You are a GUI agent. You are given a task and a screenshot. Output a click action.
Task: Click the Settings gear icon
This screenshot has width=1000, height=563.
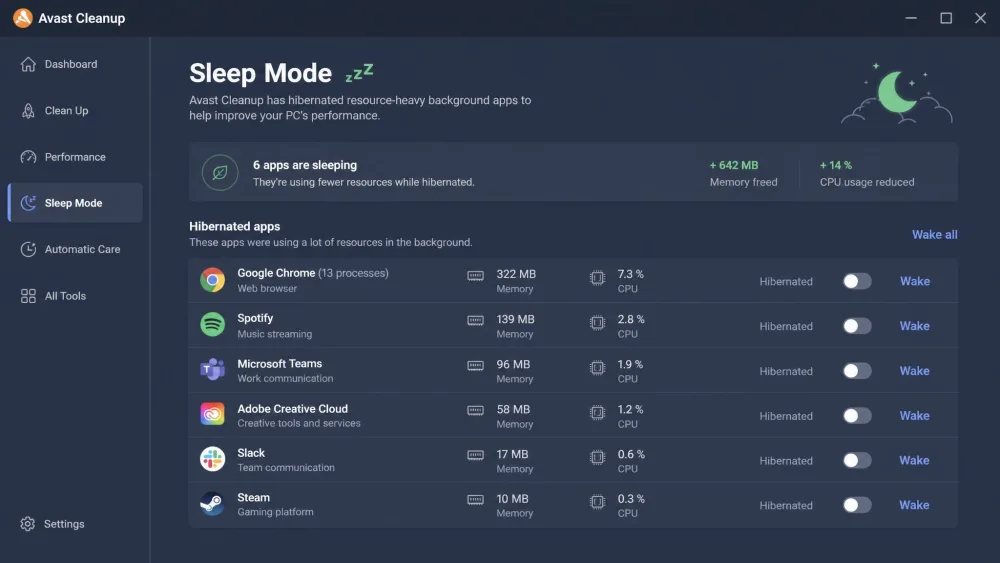point(27,523)
